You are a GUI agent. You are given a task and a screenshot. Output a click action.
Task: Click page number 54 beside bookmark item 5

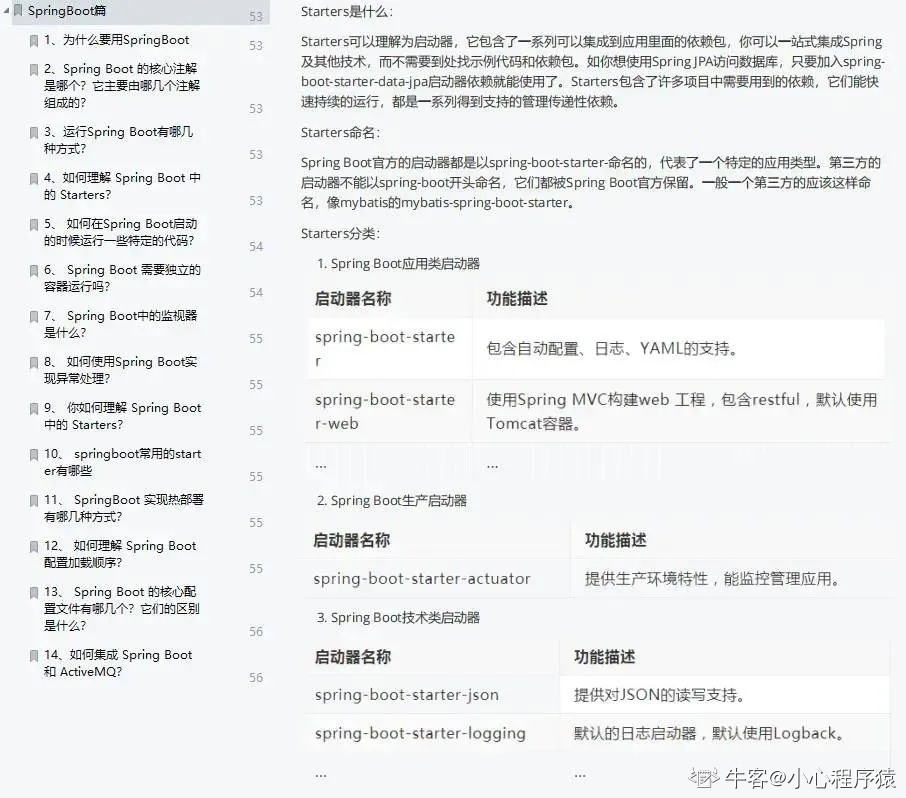(256, 247)
